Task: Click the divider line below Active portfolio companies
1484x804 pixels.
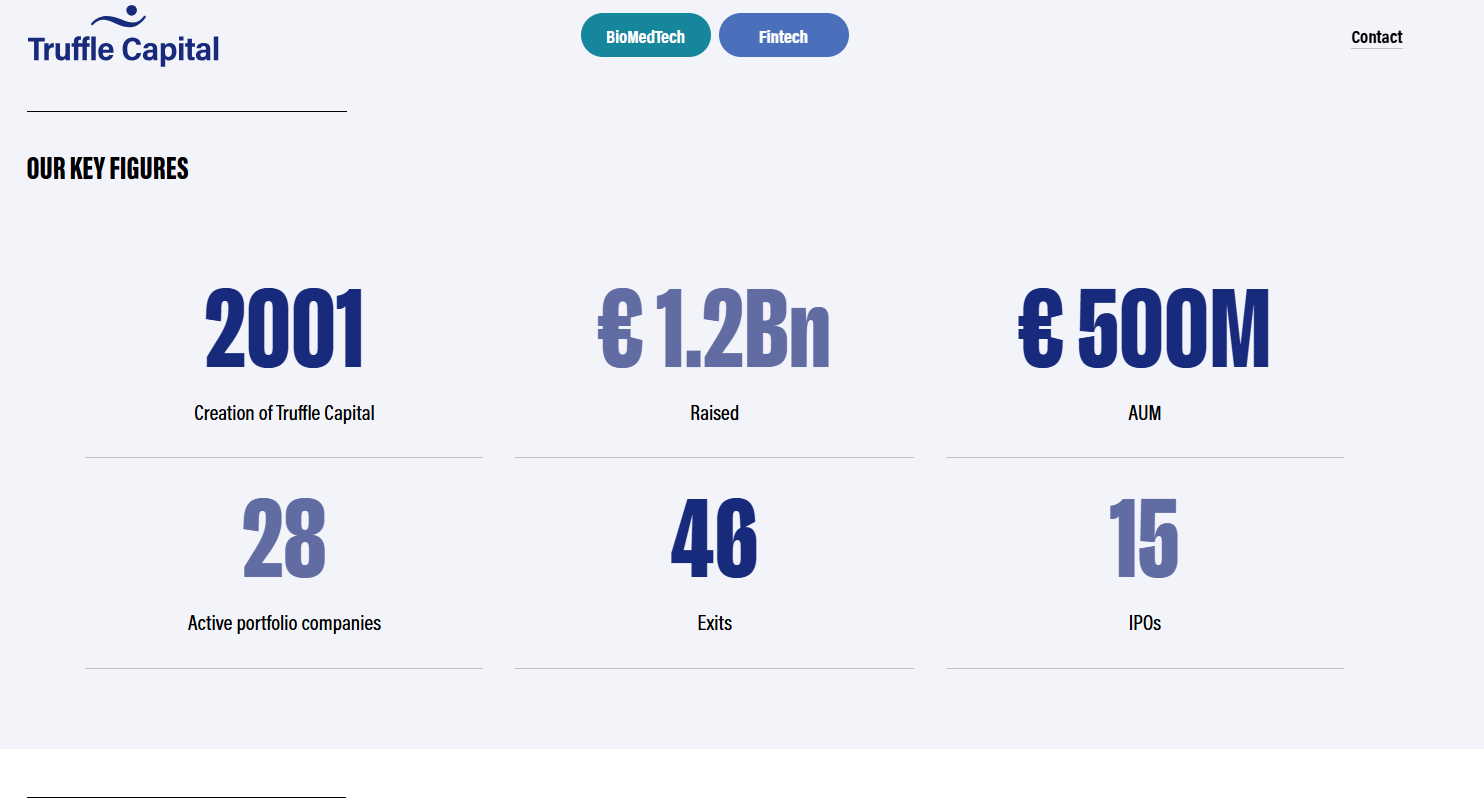Action: click(284, 668)
